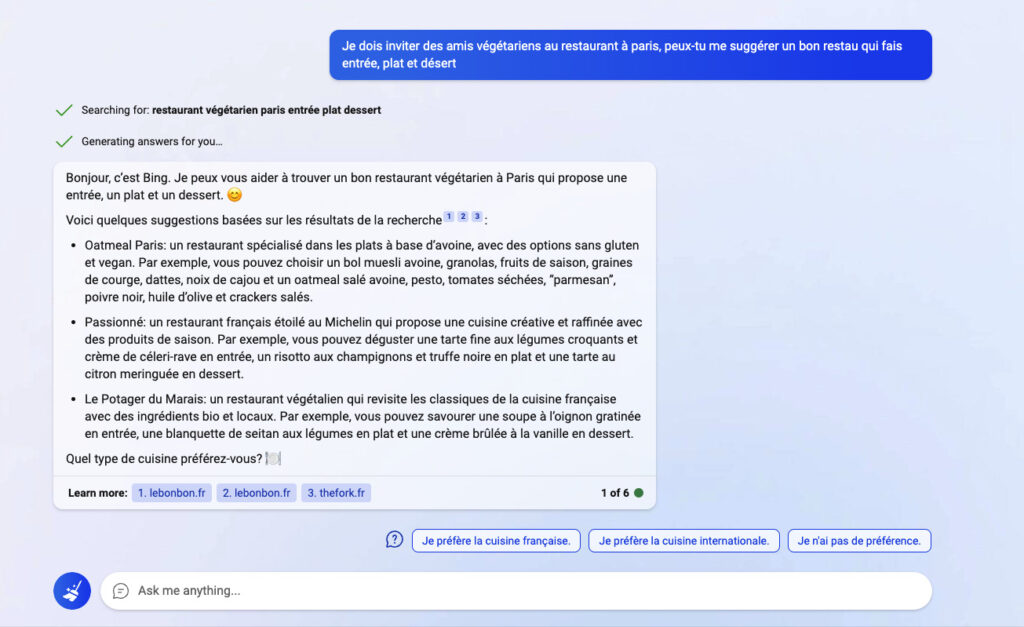Open the '1. lebonbon.fr' source link

(x=172, y=493)
